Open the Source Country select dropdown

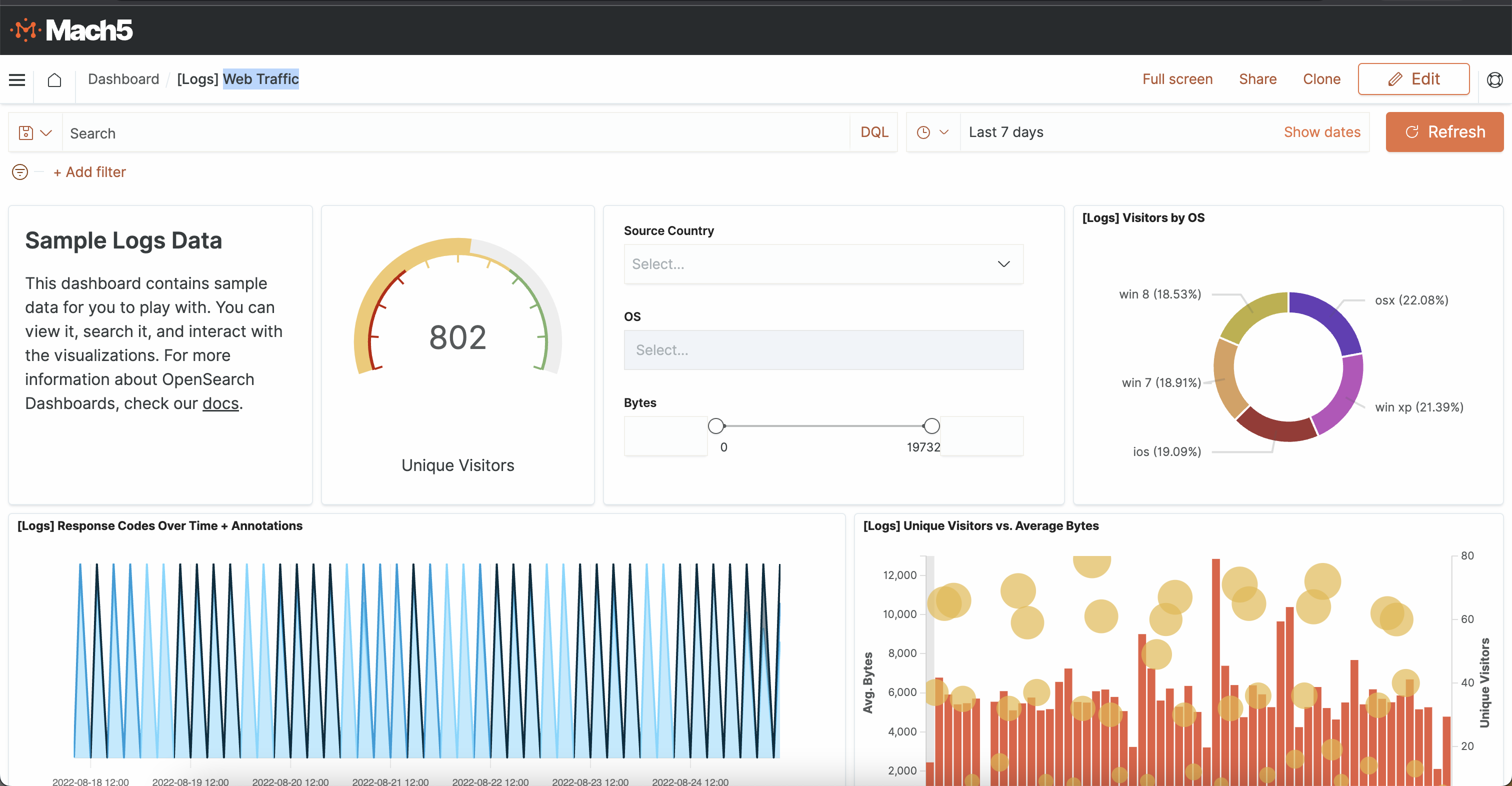click(x=823, y=263)
